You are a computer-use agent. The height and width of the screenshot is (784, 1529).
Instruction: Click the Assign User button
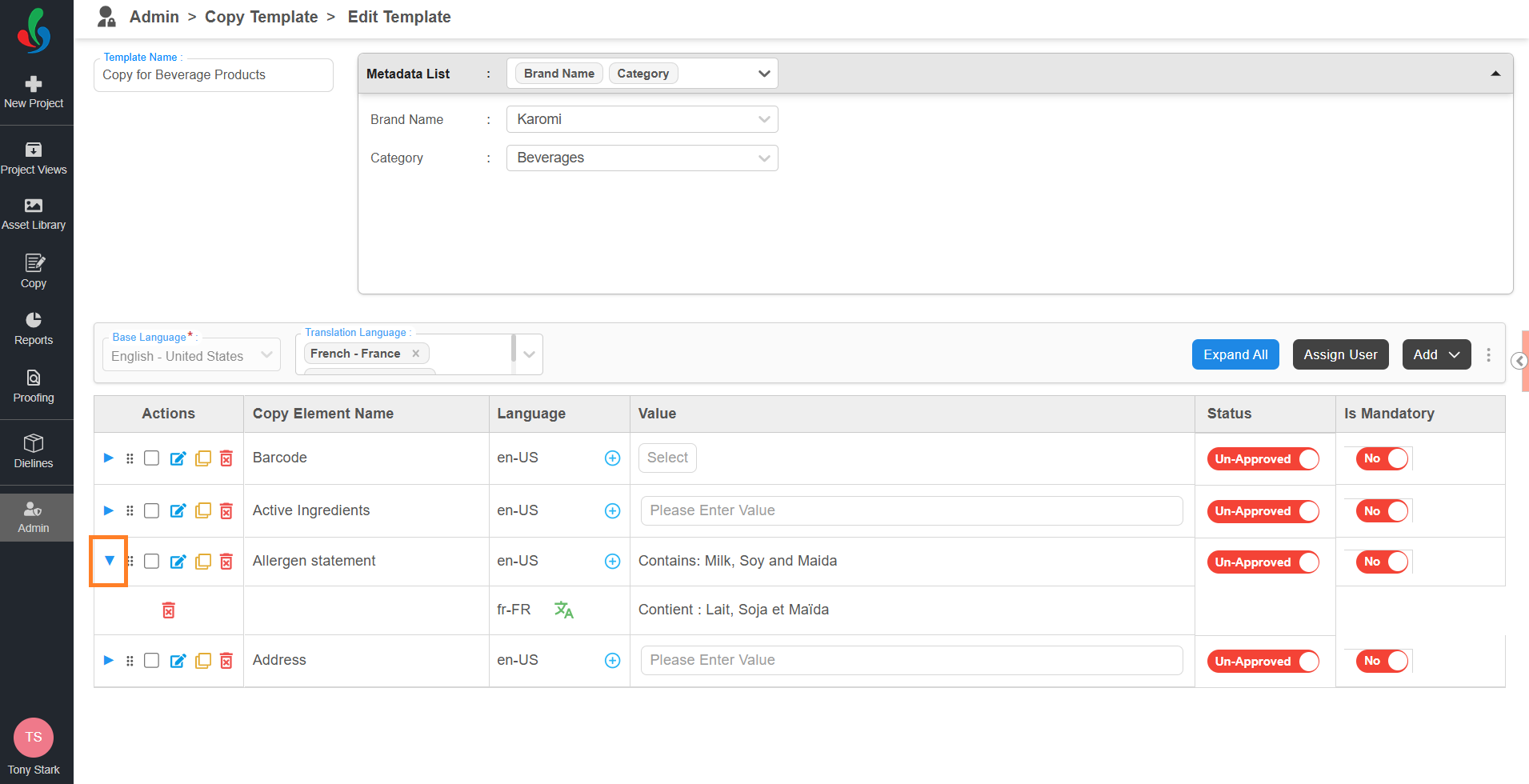tap(1340, 354)
